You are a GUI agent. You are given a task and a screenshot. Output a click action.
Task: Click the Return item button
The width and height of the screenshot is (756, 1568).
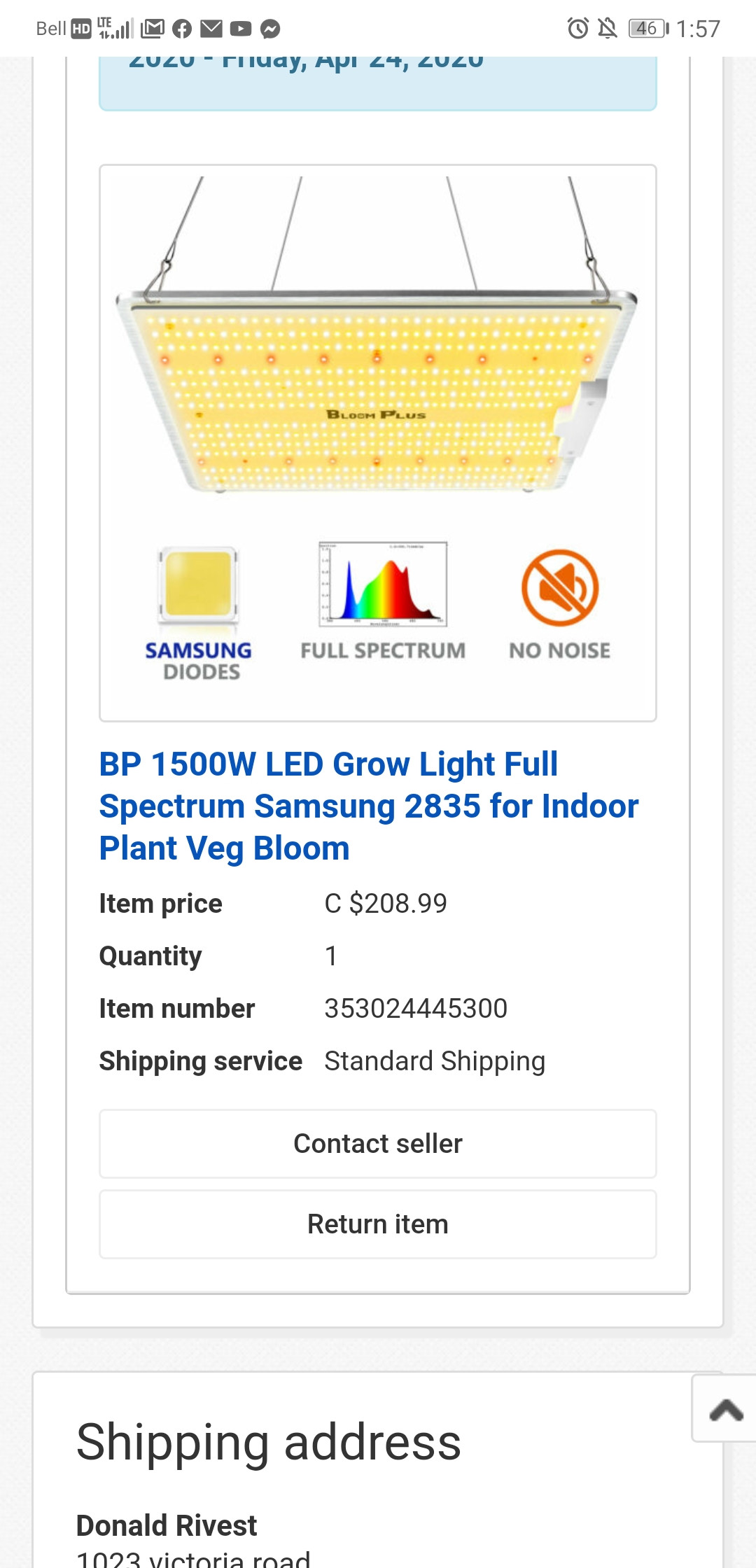(378, 1224)
